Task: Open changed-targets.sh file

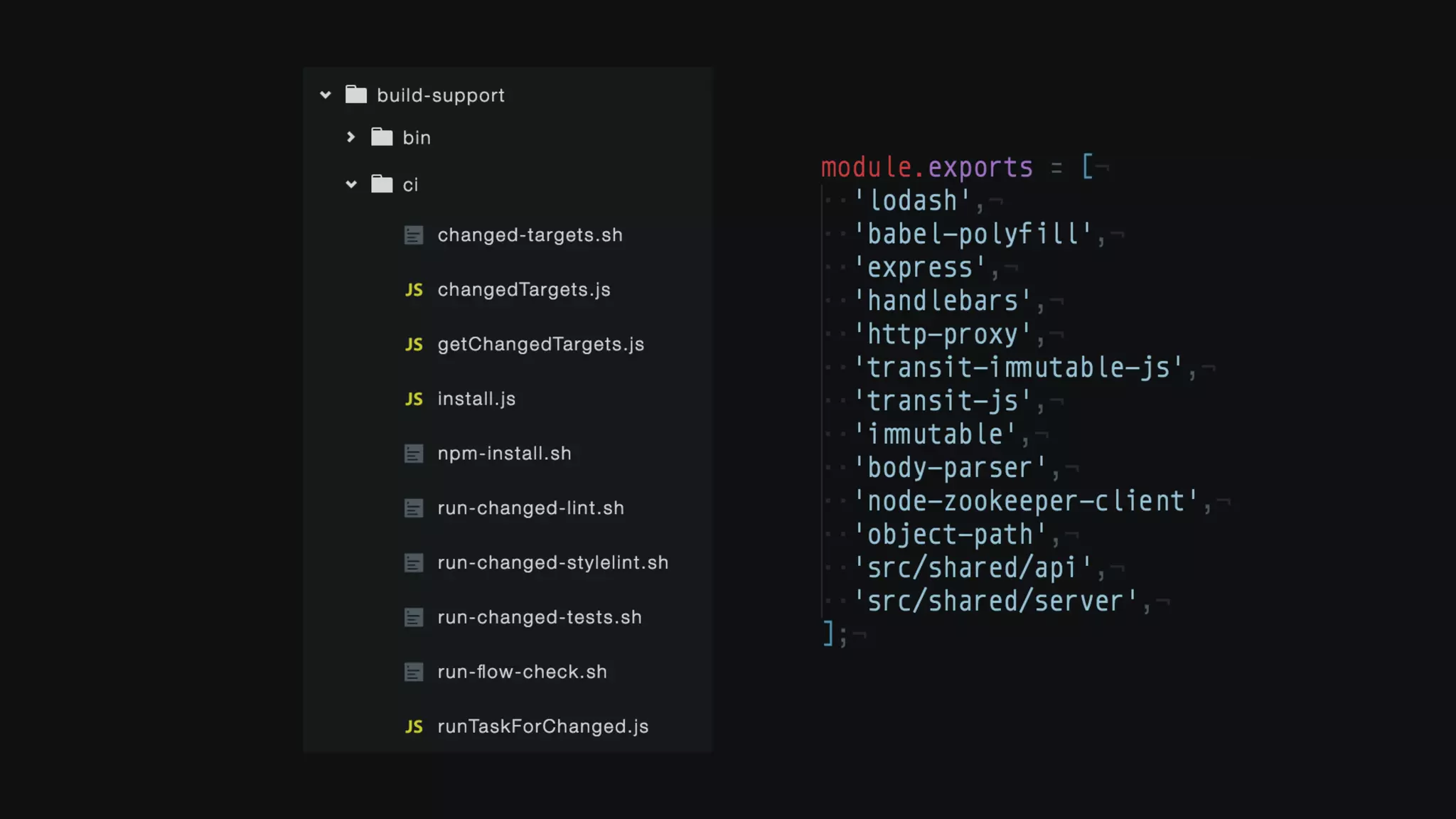Action: (530, 235)
